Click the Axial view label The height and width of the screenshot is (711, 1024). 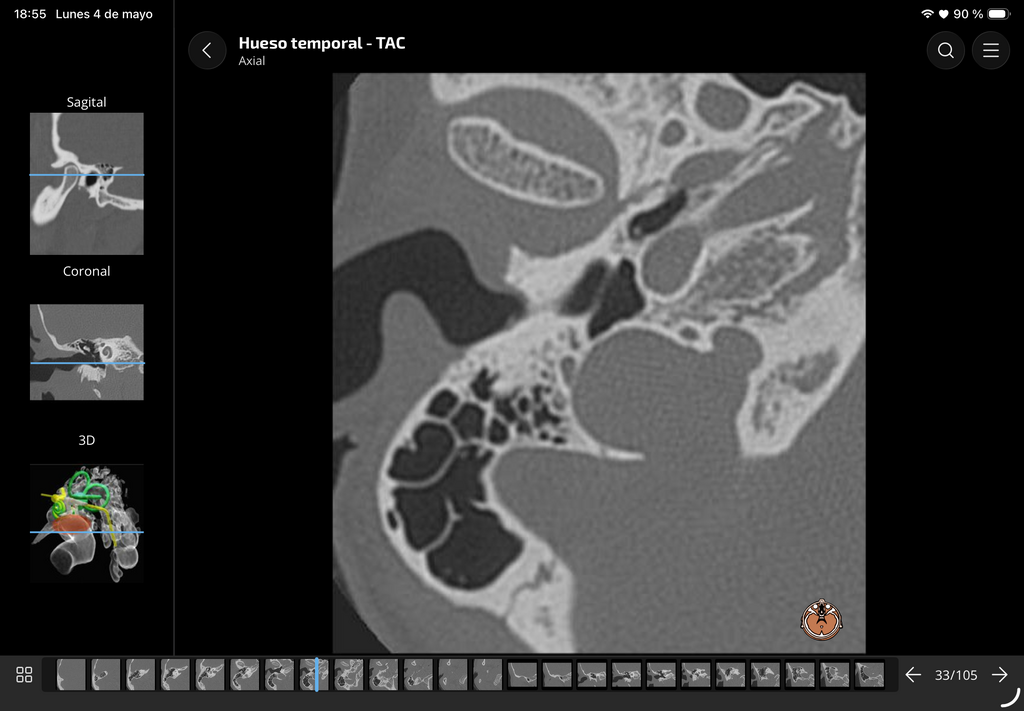point(251,61)
